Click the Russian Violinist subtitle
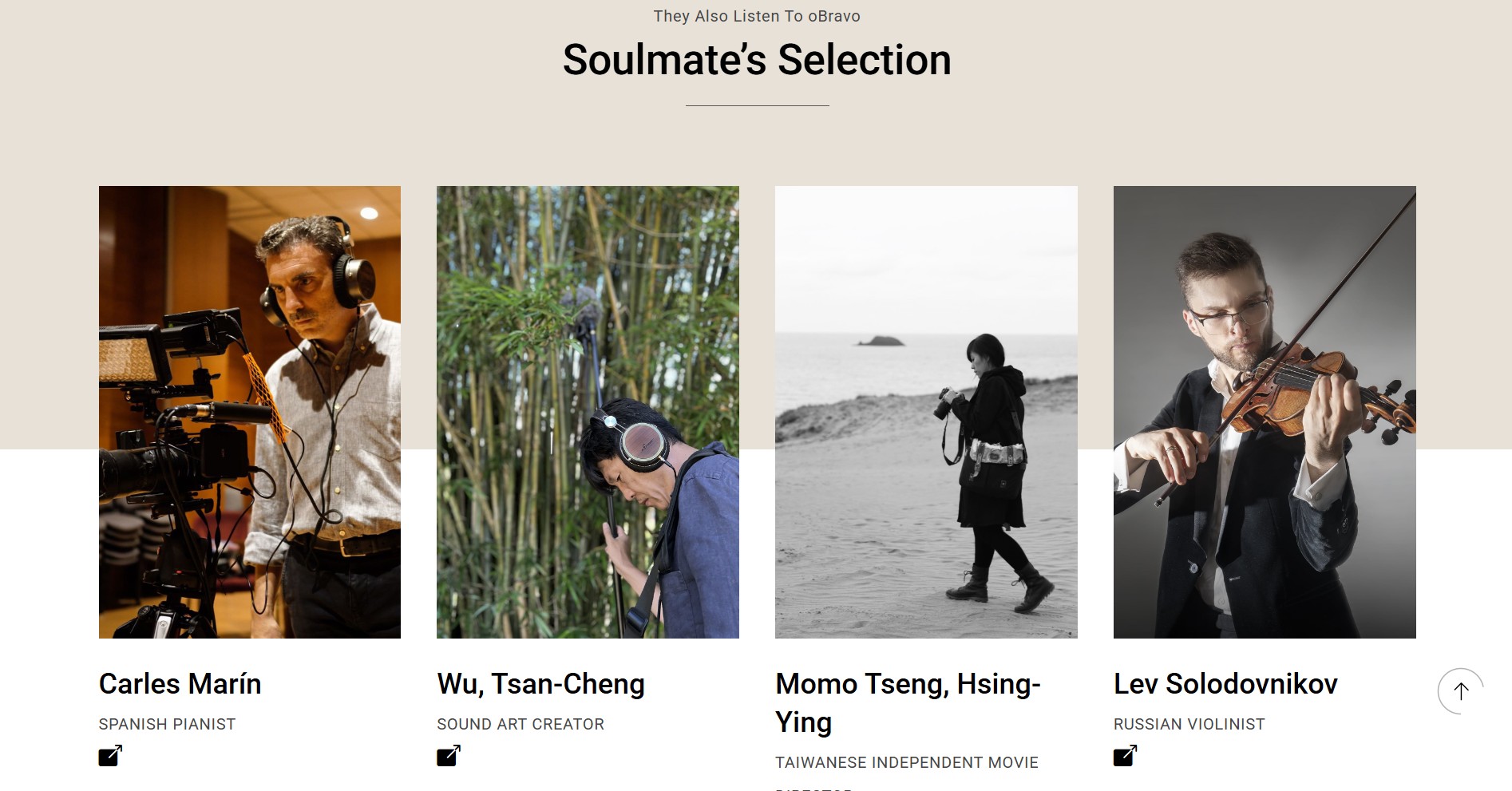The width and height of the screenshot is (1512, 791). (1189, 724)
